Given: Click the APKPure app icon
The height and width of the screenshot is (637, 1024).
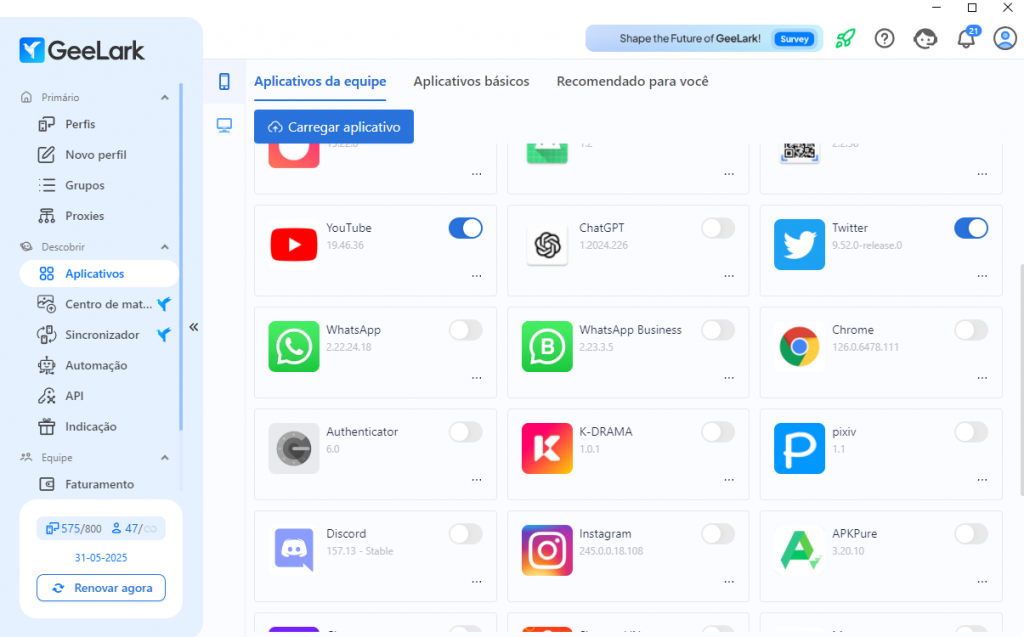Looking at the screenshot, I should pos(799,550).
